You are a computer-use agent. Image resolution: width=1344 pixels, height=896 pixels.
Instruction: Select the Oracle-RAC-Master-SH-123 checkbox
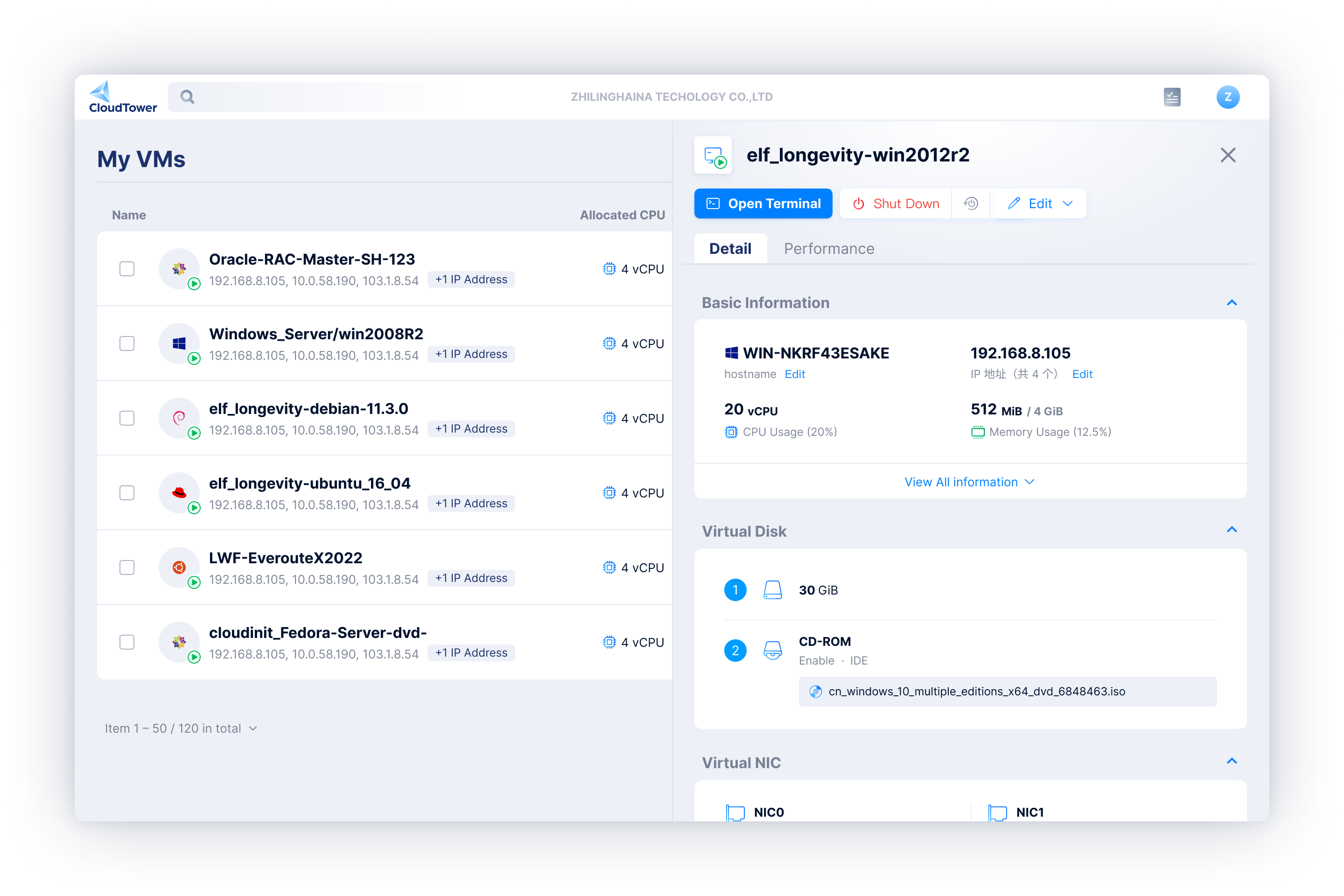tap(127, 269)
